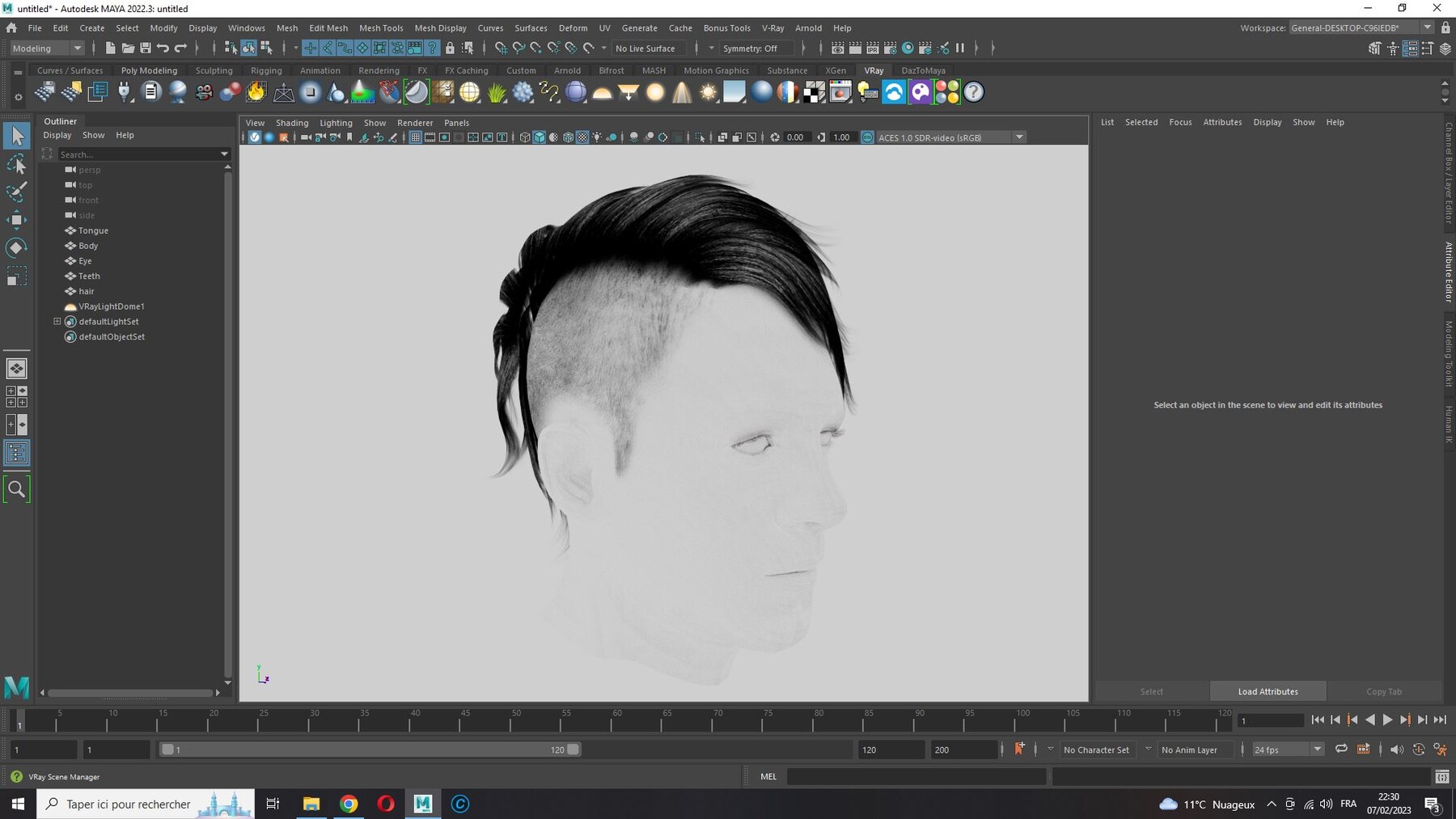The height and width of the screenshot is (819, 1456).
Task: Click the Open Scene folder icon
Action: click(x=128, y=49)
